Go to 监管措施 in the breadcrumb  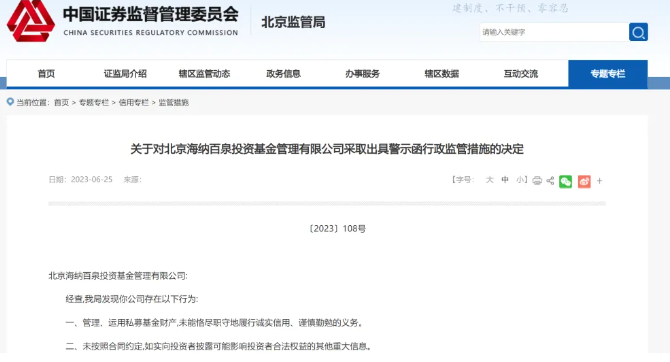coord(173,102)
